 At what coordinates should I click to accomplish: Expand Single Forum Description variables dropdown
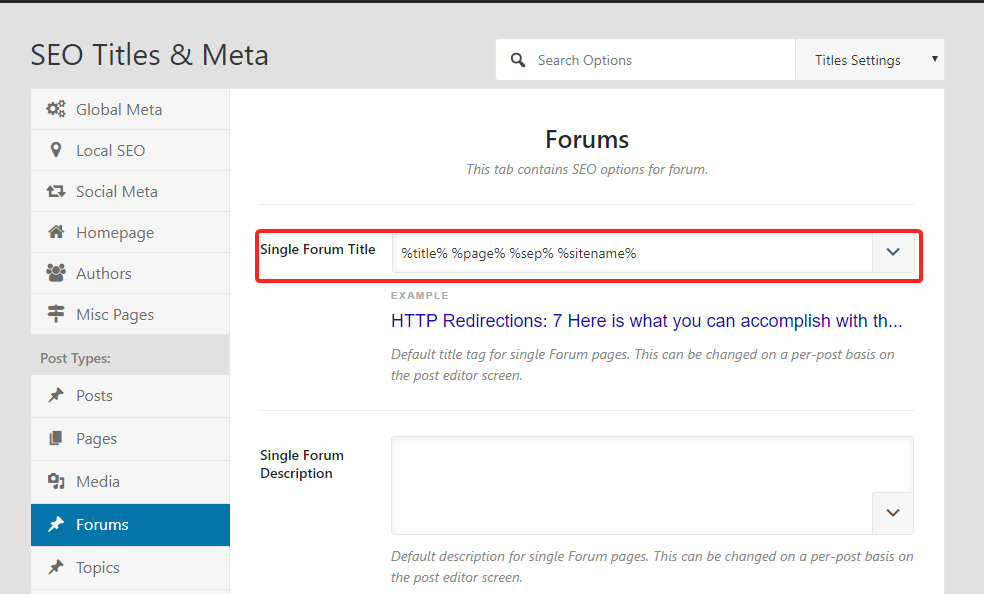click(x=893, y=512)
